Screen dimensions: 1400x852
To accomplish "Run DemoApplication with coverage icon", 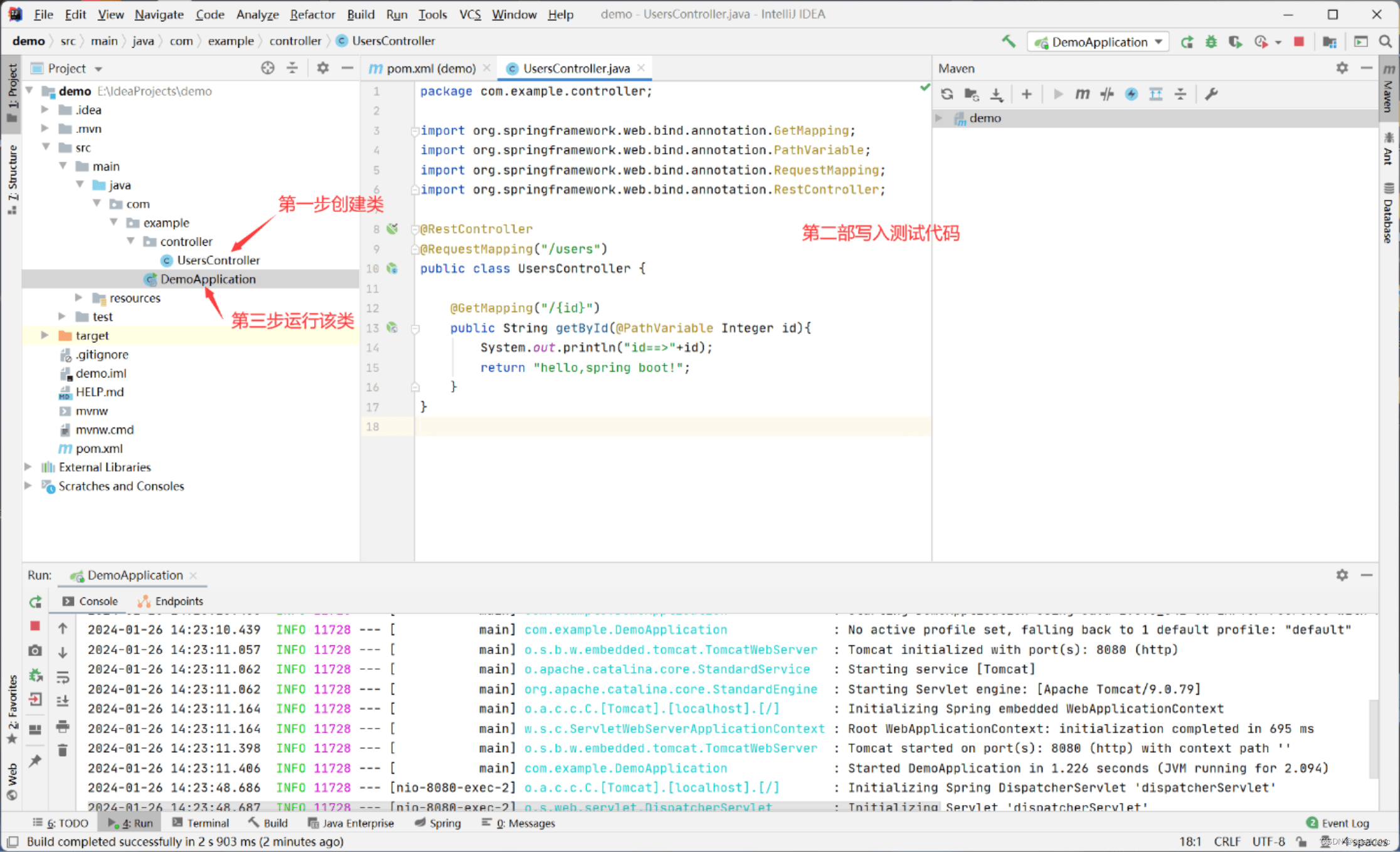I will 1235,42.
